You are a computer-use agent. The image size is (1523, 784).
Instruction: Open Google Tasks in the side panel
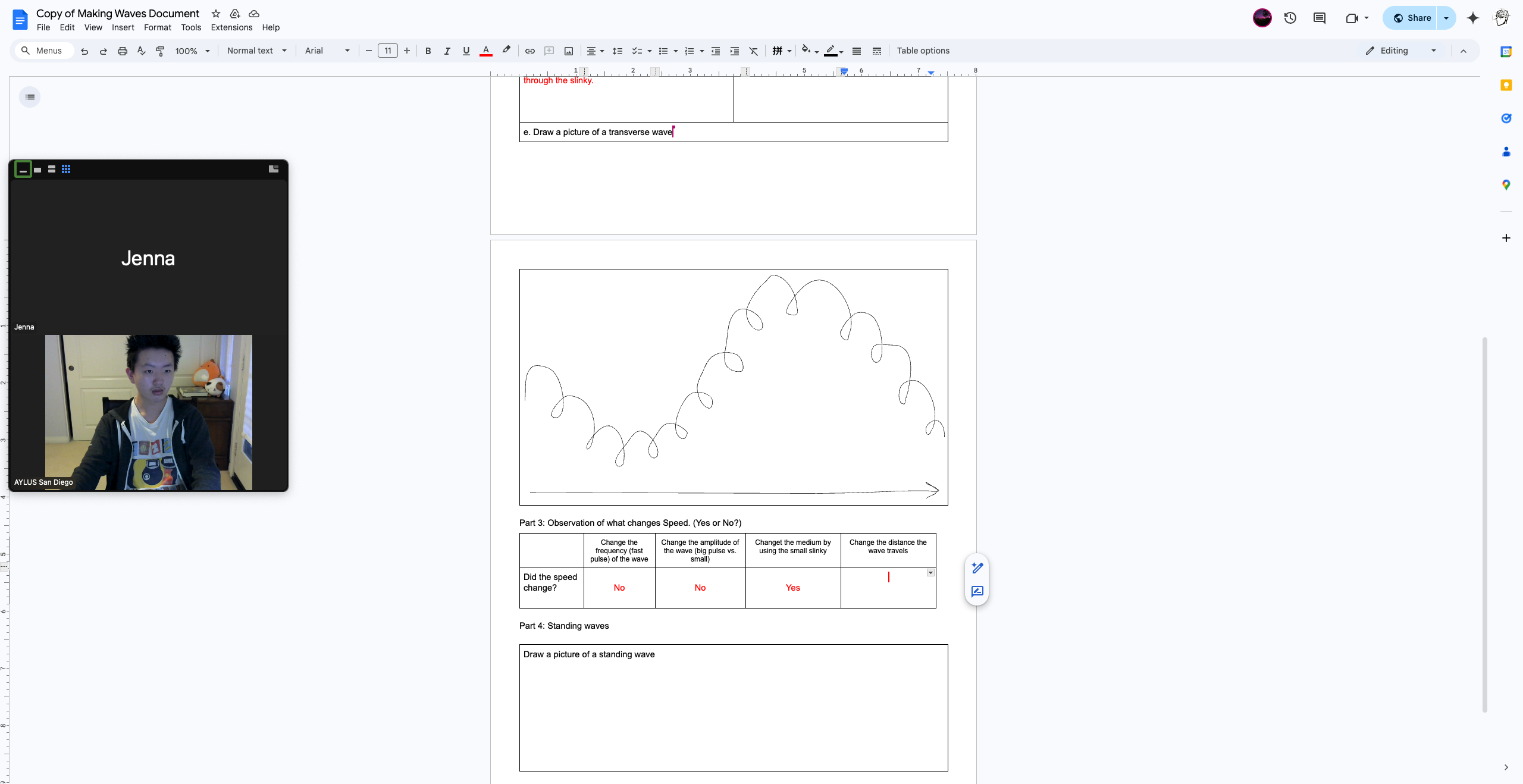click(1506, 118)
